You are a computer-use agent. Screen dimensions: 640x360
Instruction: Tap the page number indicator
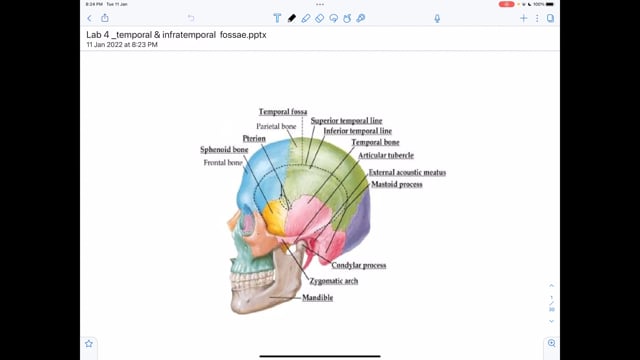click(x=551, y=304)
